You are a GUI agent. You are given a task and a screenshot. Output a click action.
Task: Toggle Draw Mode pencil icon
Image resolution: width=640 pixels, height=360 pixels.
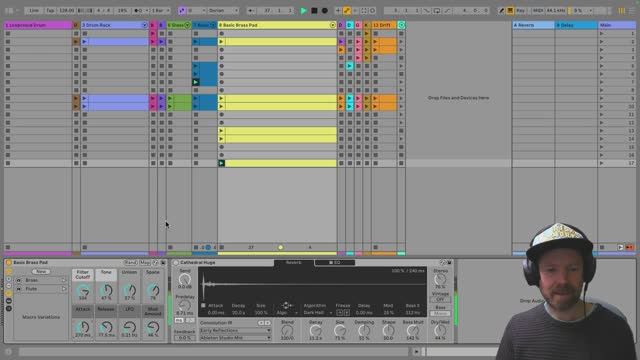501,11
